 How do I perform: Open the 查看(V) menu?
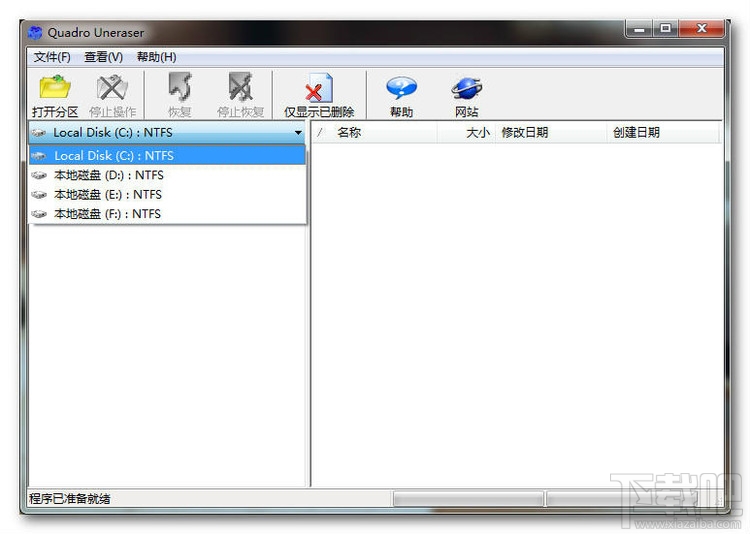pyautogui.click(x=103, y=57)
